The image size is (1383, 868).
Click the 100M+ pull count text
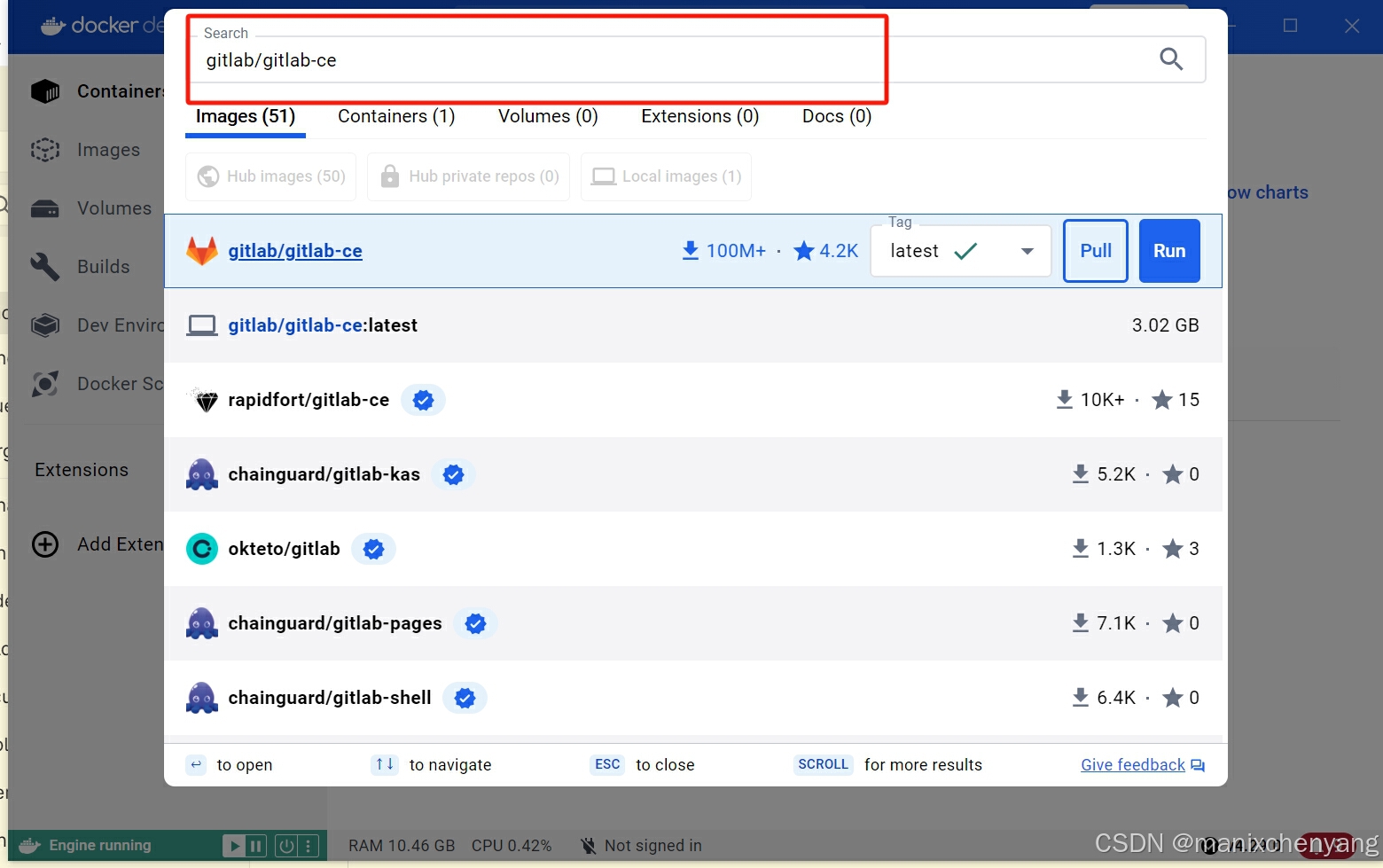(x=736, y=251)
